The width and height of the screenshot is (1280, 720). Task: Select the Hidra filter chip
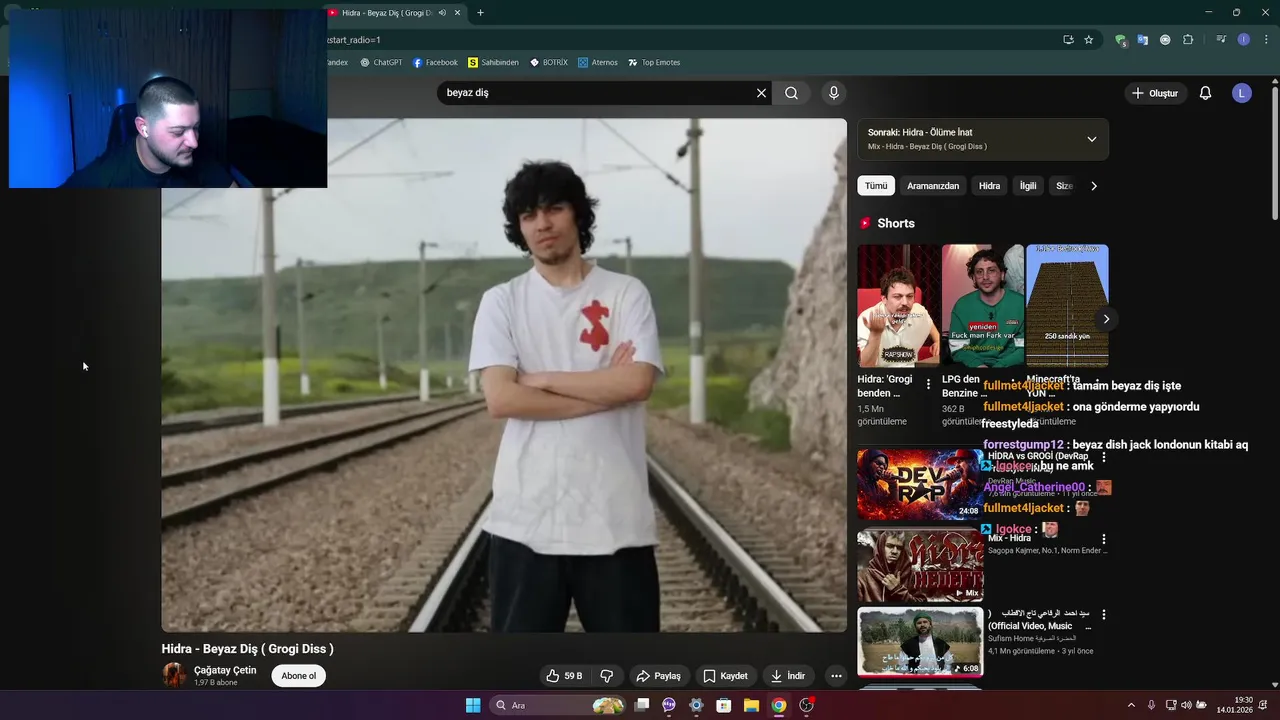[x=989, y=186]
